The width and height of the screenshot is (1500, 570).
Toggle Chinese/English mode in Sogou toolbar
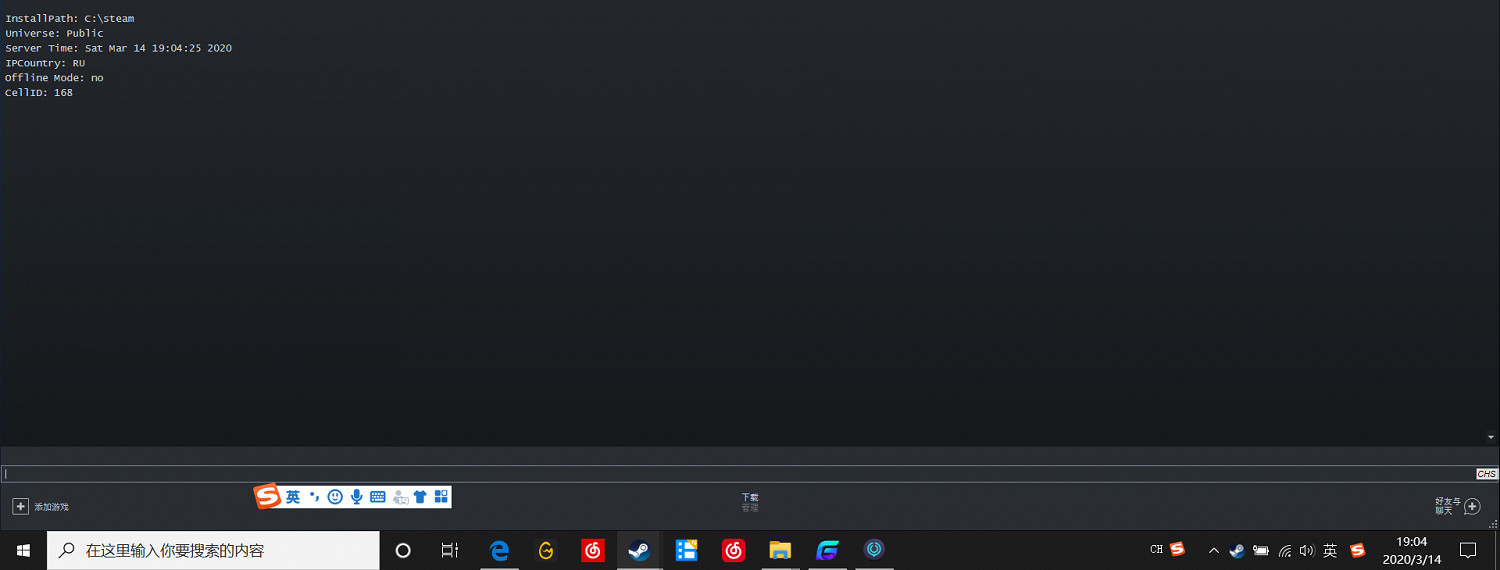[293, 497]
